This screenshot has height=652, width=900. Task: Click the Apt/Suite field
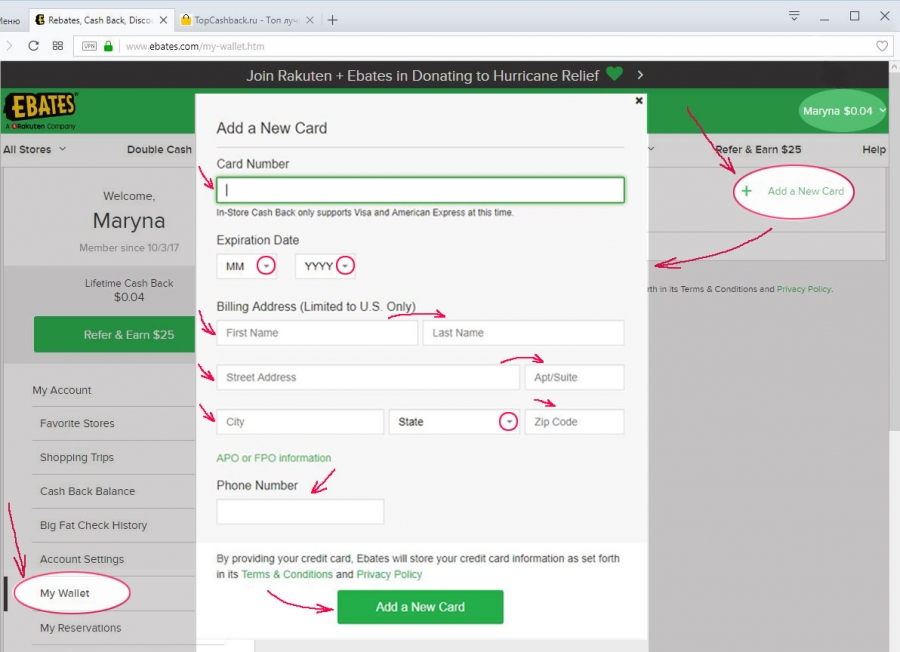click(x=575, y=378)
